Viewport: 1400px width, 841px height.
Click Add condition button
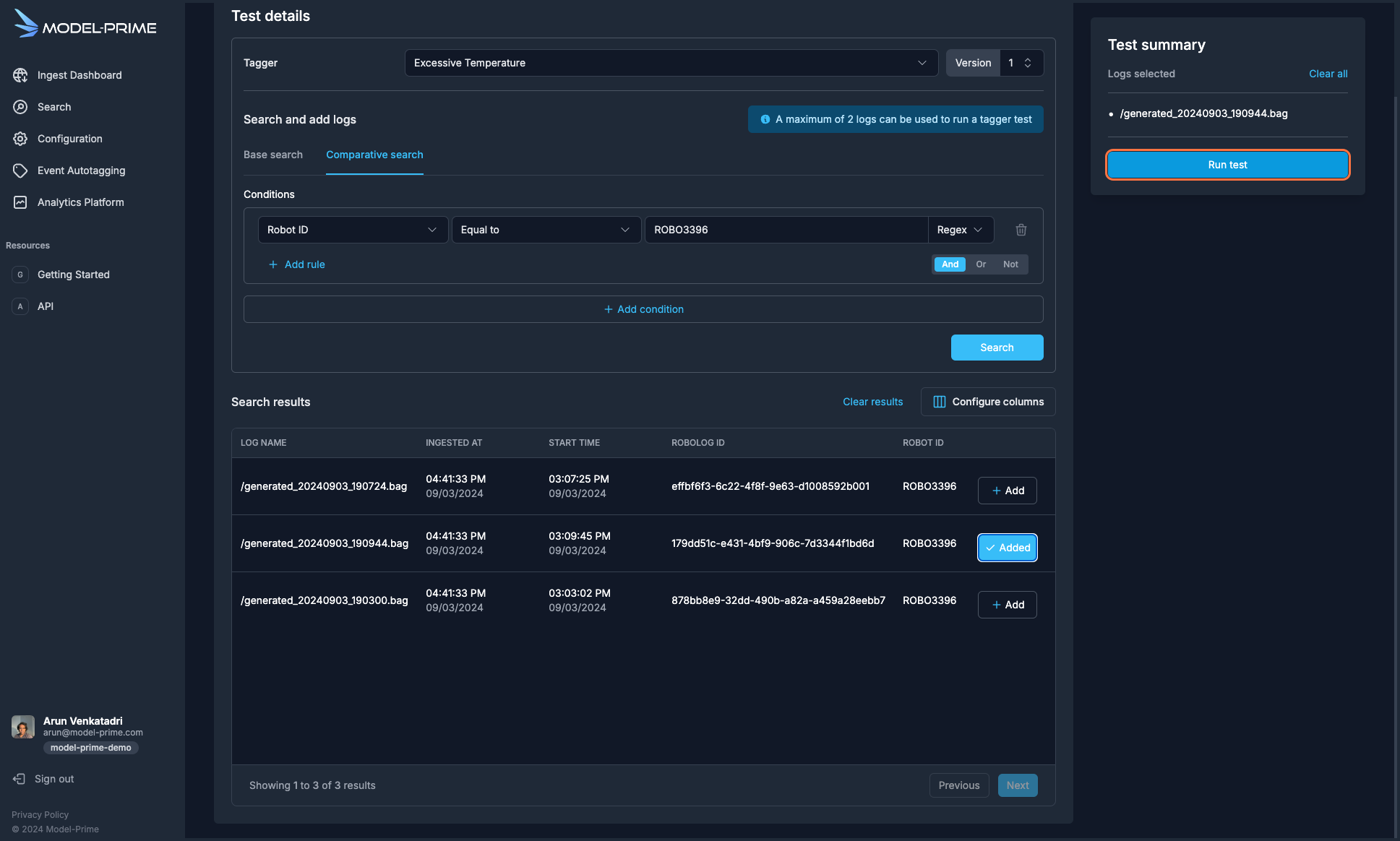pos(643,309)
